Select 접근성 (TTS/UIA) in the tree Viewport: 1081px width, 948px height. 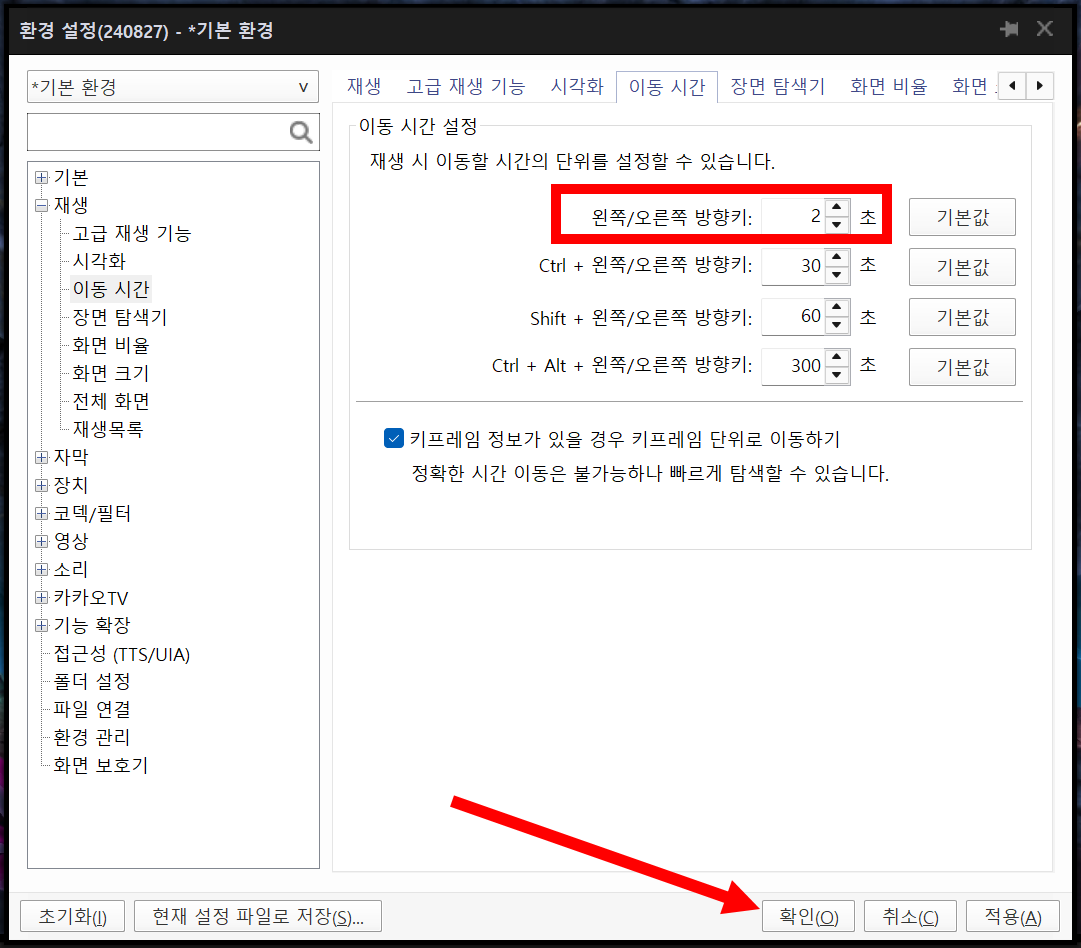pos(121,654)
